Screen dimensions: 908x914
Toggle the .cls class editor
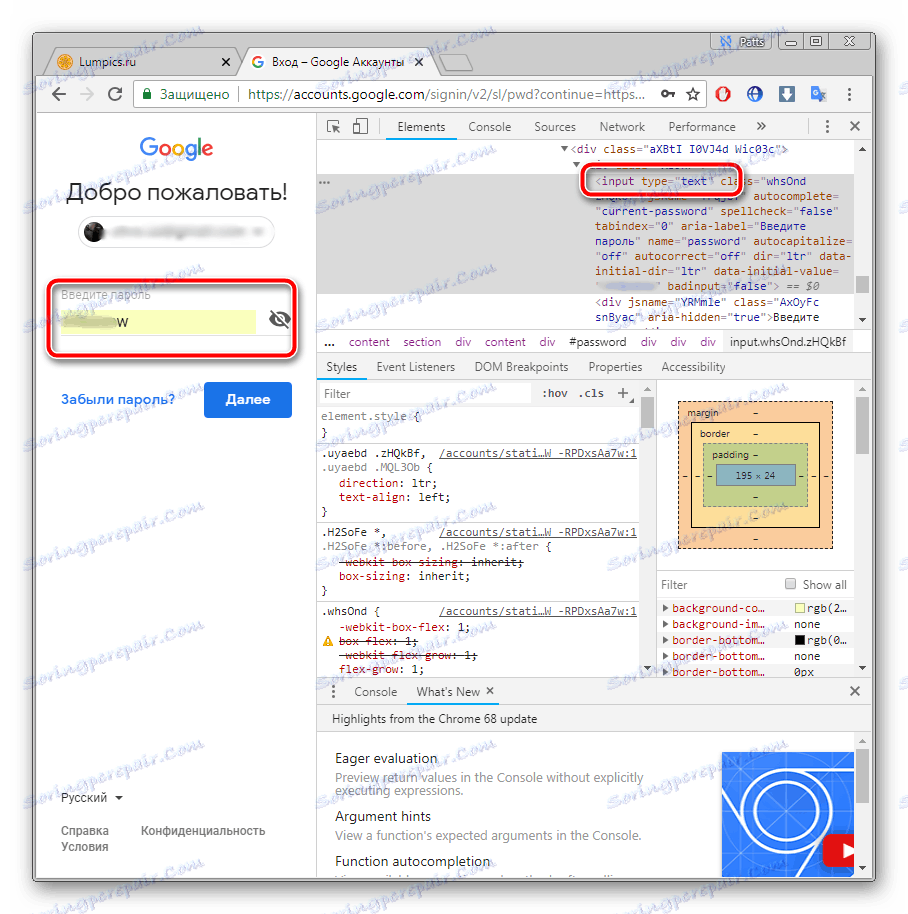(591, 393)
